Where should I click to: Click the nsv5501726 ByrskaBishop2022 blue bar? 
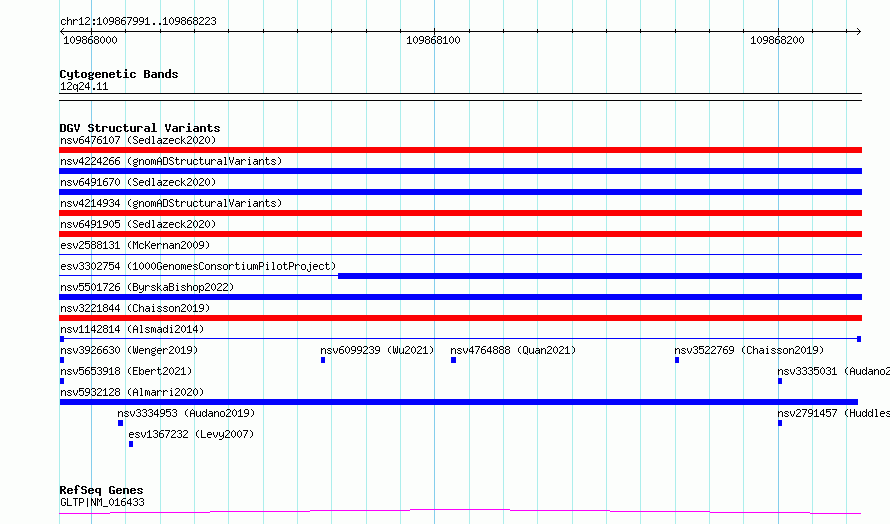[460, 297]
